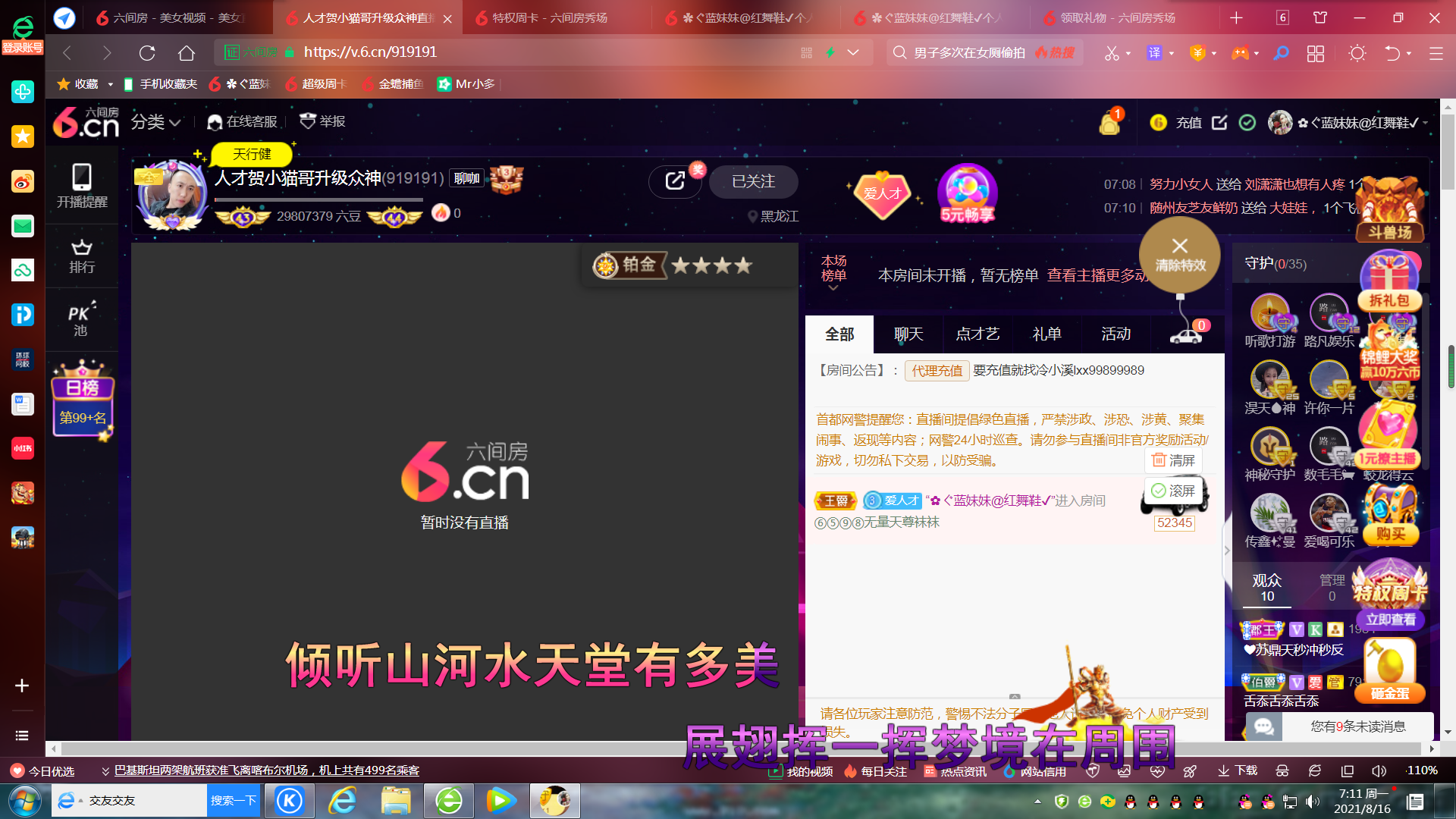Click the 110% zoom level control

tap(1422, 770)
